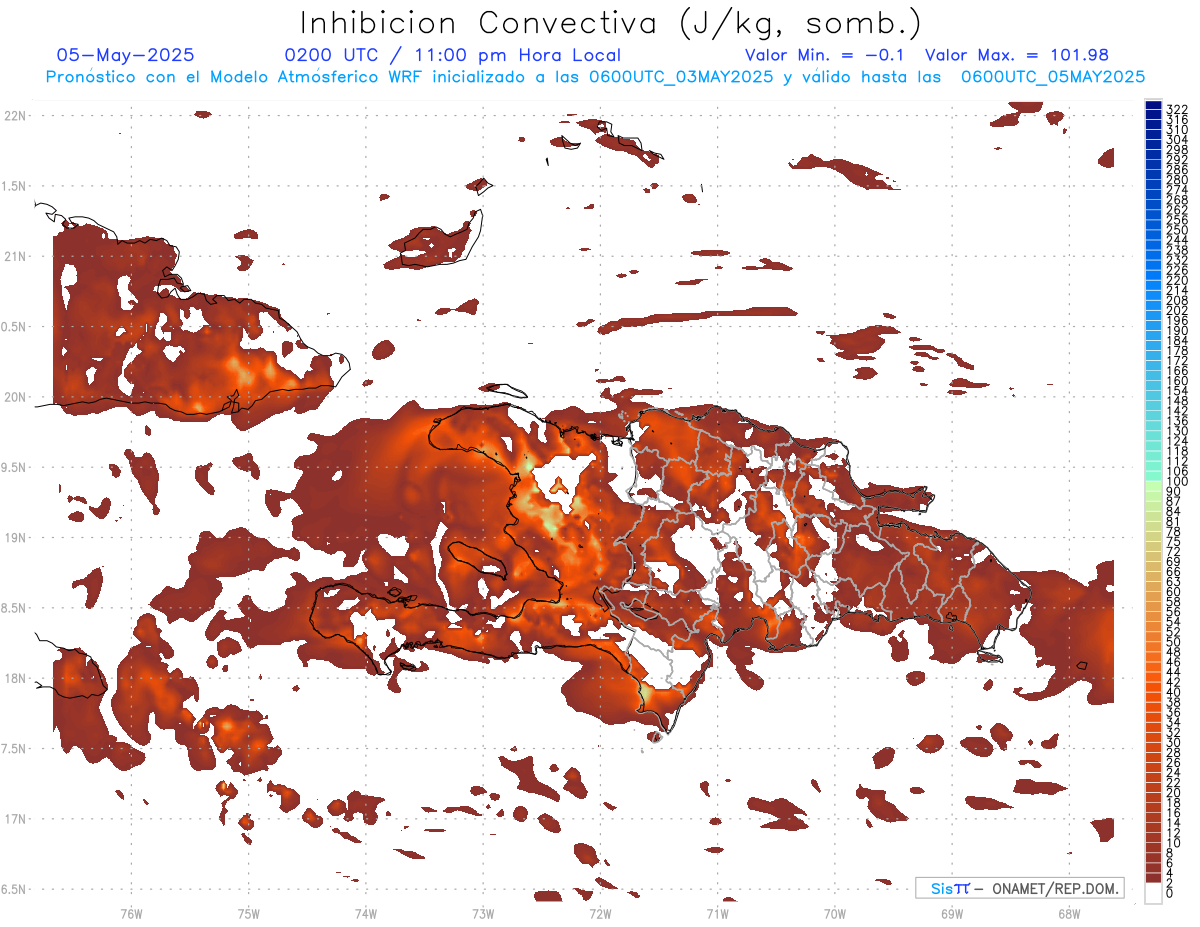The height and width of the screenshot is (927, 1200).
Task: Click the "68W" longitude label
Action: (1068, 913)
